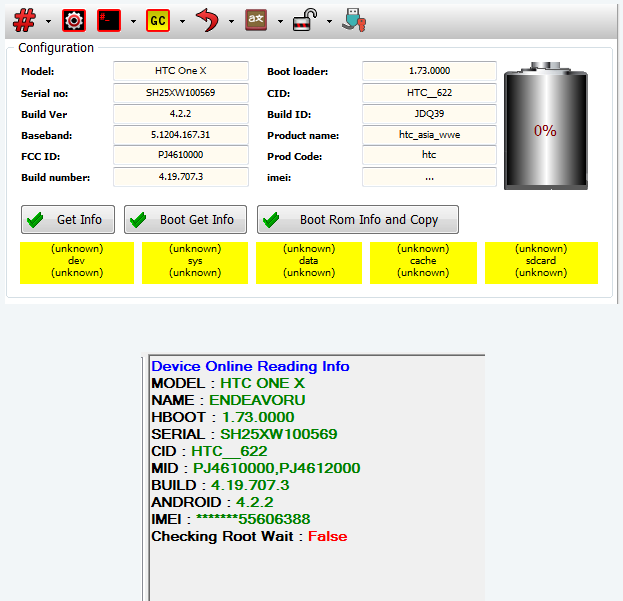Click the yellow sdcard partition box

tap(542, 263)
